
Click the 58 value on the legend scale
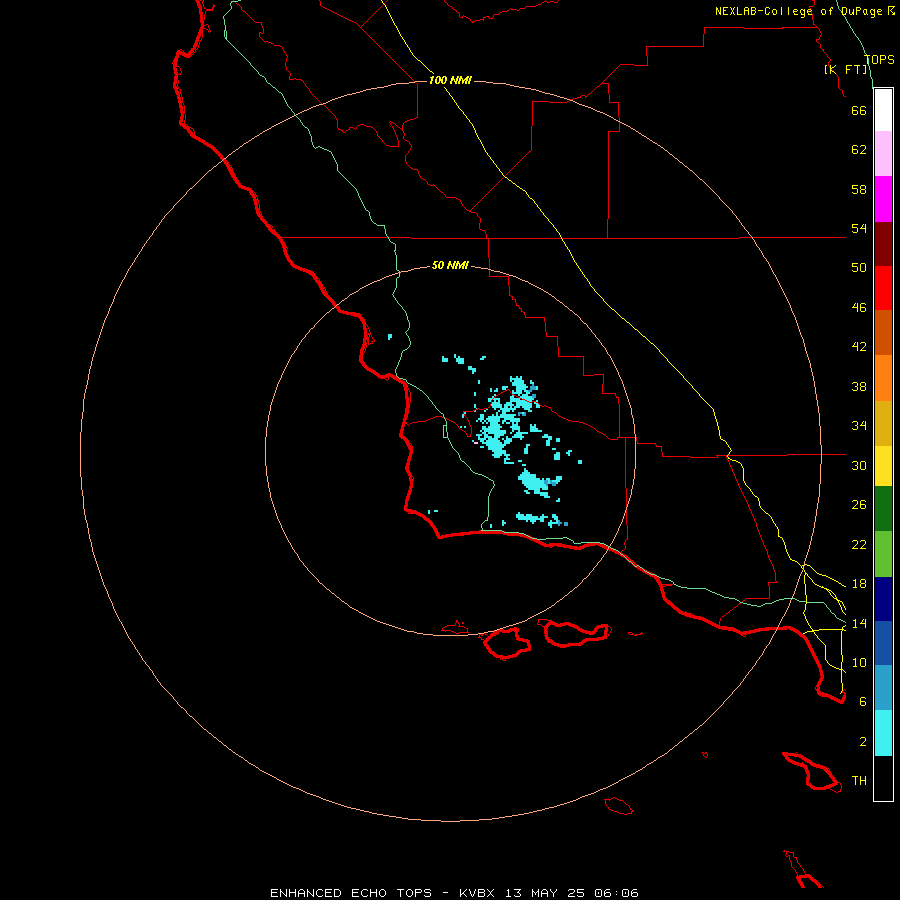point(859,189)
